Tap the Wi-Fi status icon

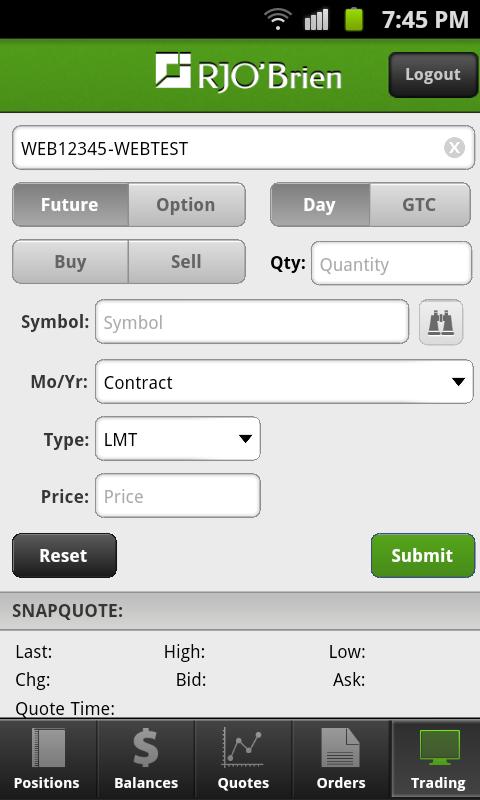click(x=278, y=19)
